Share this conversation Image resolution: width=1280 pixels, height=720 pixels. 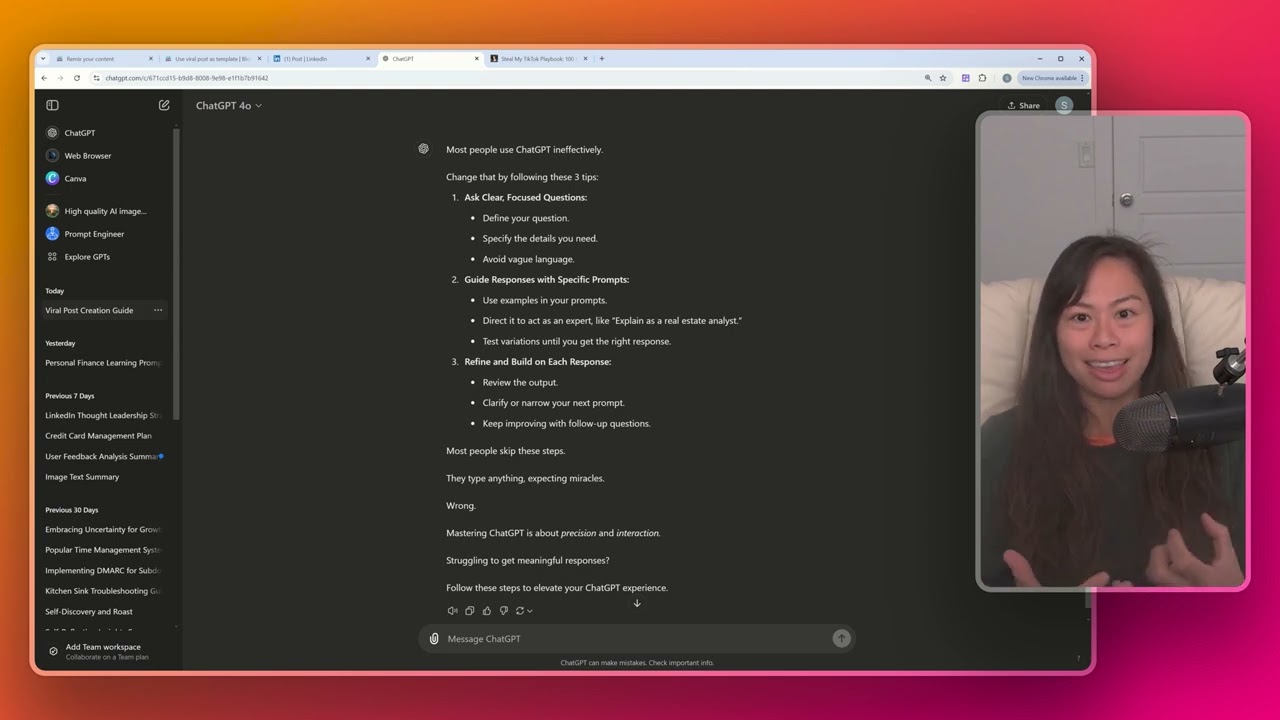coord(1024,105)
